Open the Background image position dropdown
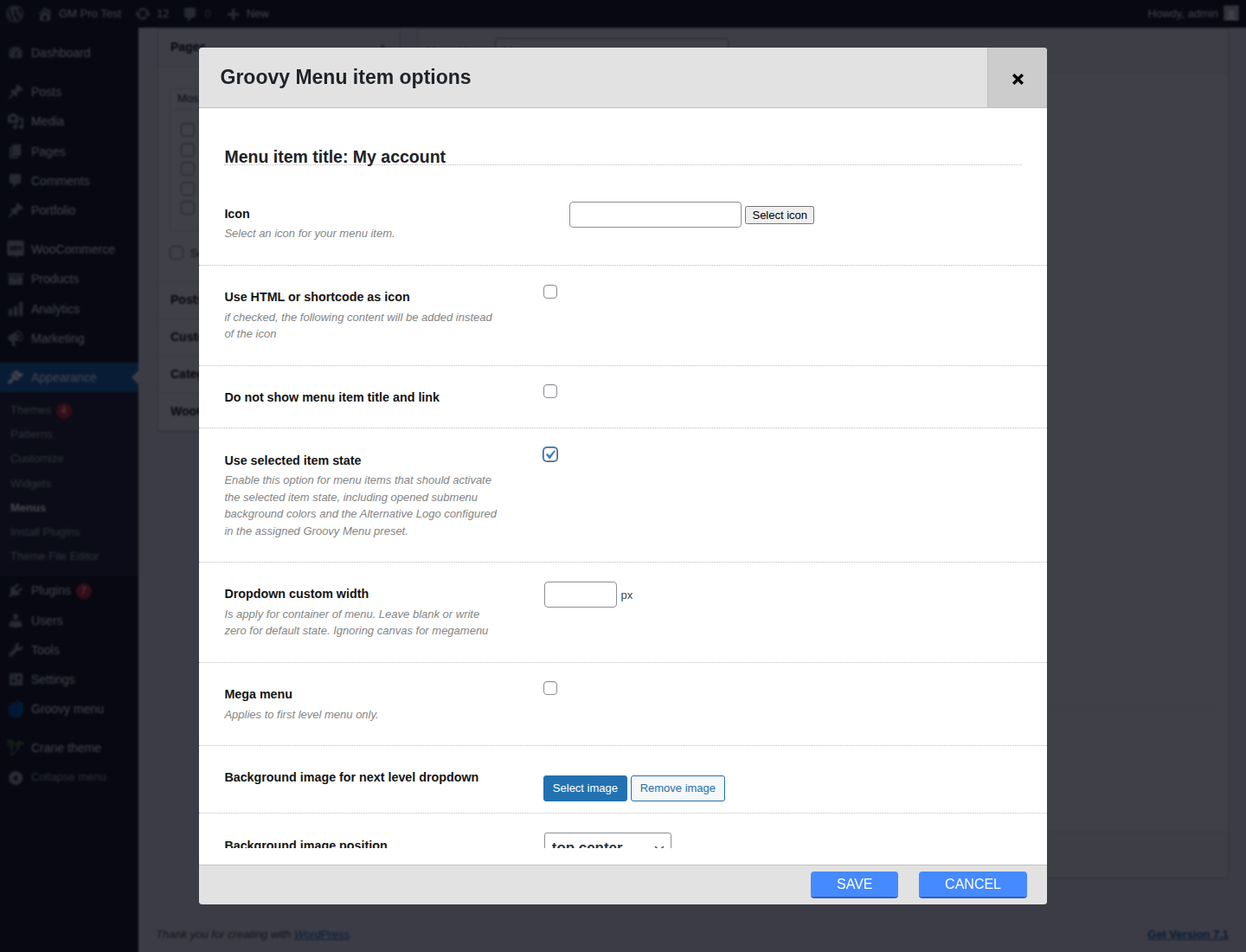 tap(607, 841)
